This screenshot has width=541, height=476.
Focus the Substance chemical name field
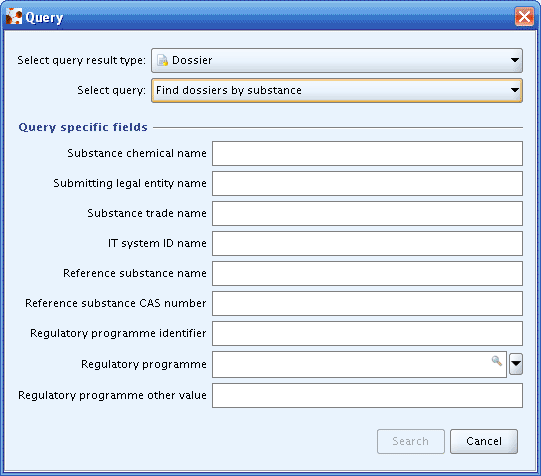click(367, 153)
